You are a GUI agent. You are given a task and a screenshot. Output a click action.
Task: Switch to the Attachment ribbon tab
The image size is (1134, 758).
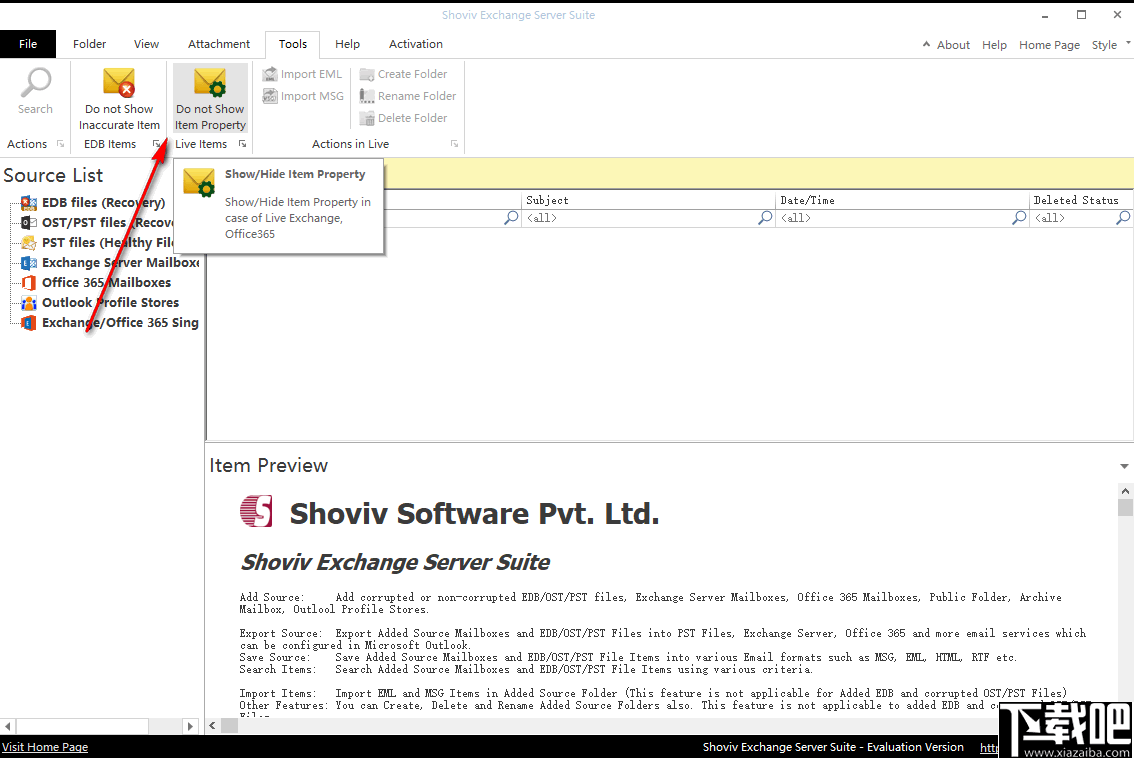pyautogui.click(x=218, y=43)
